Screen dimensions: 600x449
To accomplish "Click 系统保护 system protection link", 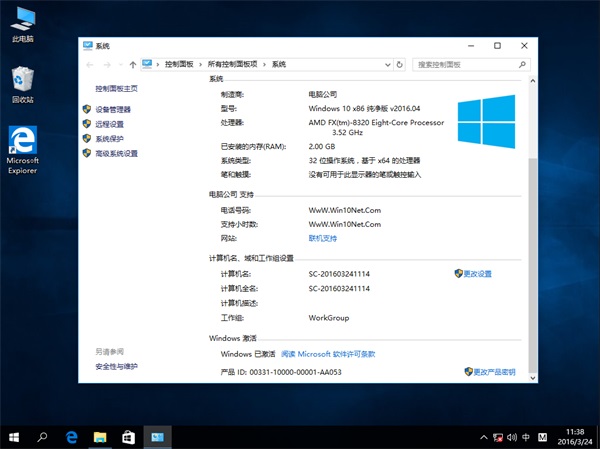I will 109,139.
